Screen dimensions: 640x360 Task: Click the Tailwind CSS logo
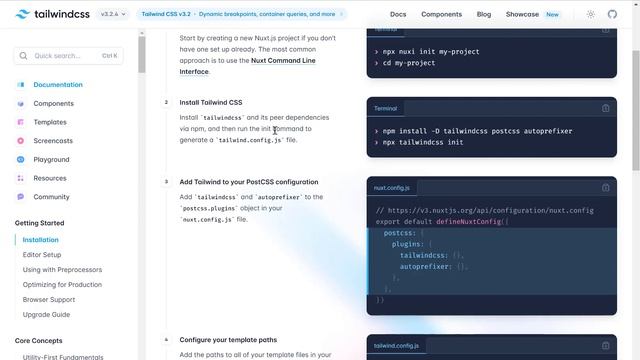coord(52,14)
